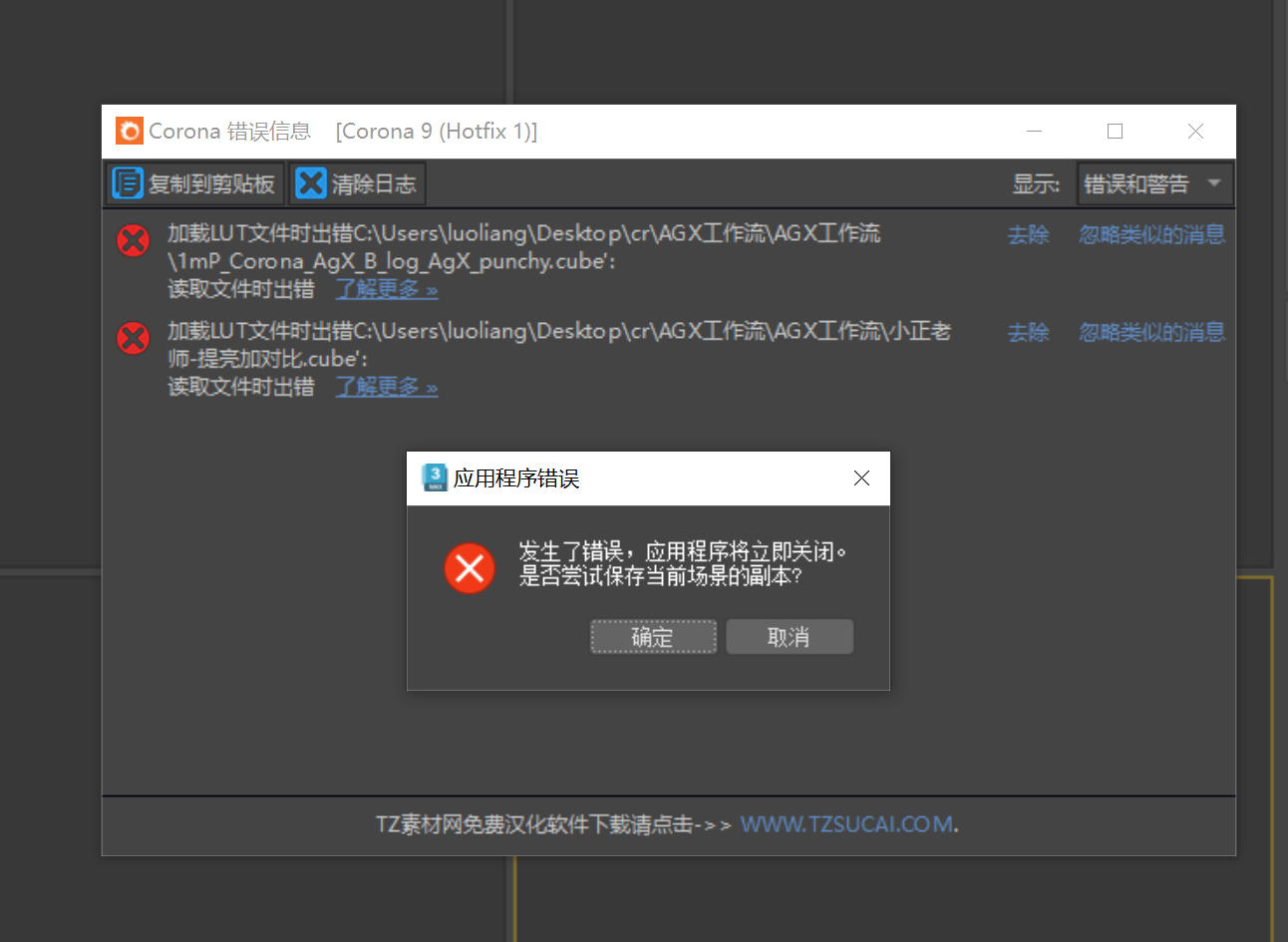Click the clear log (清除日志) button
Screen dimensions: 1288x942
pyautogui.click(x=357, y=183)
